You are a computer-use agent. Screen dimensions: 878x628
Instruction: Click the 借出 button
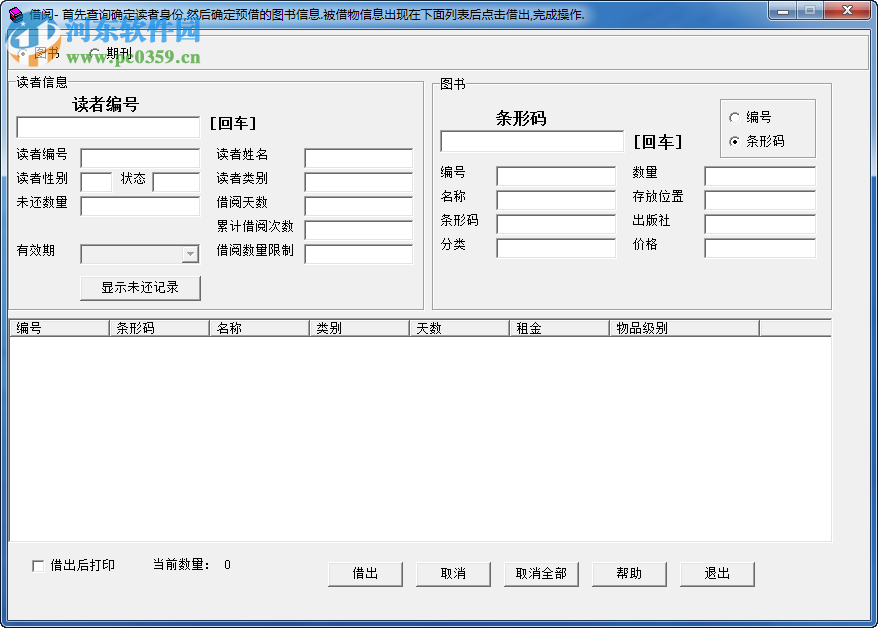[x=365, y=573]
